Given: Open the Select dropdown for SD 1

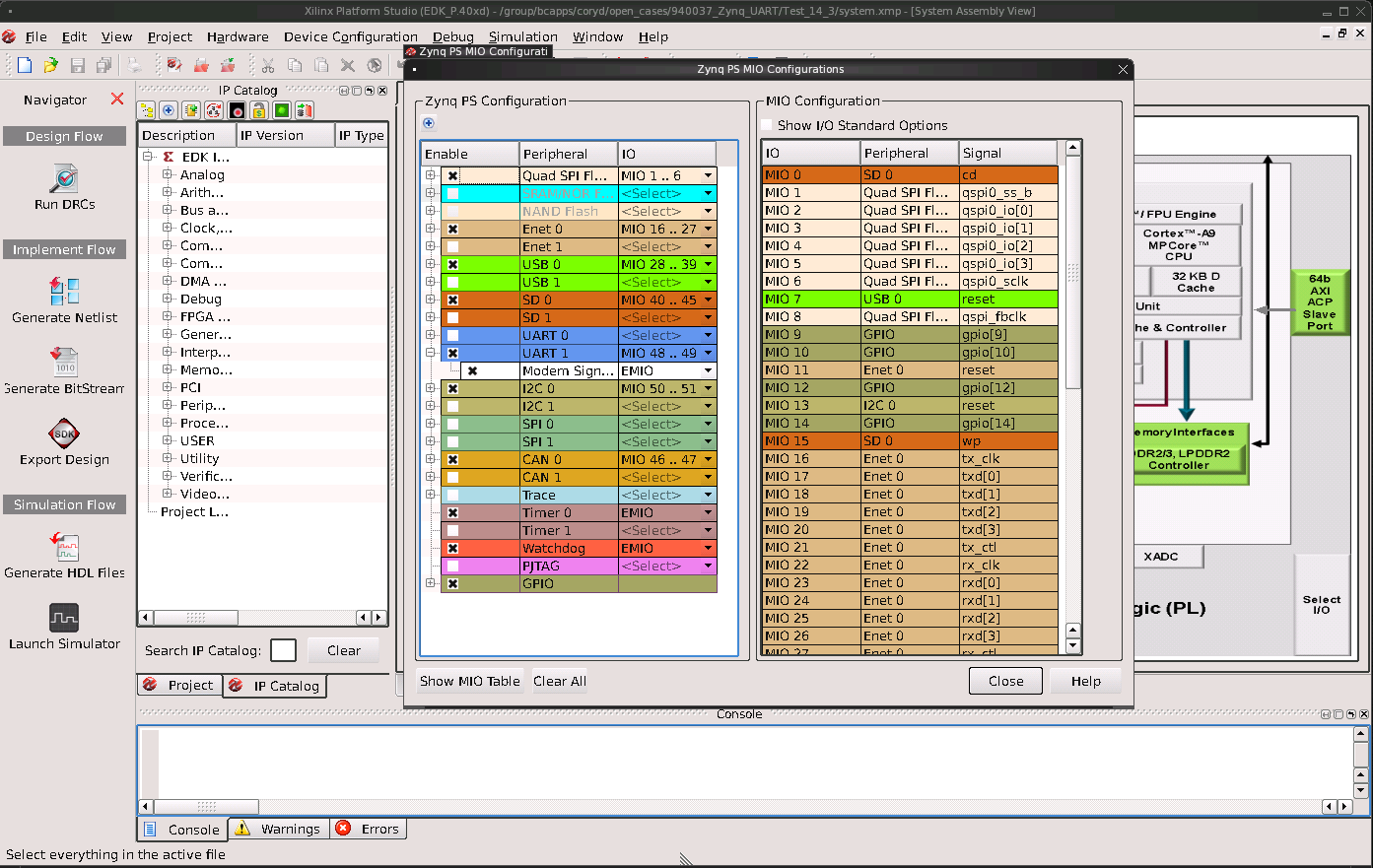Looking at the screenshot, I should tap(709, 317).
